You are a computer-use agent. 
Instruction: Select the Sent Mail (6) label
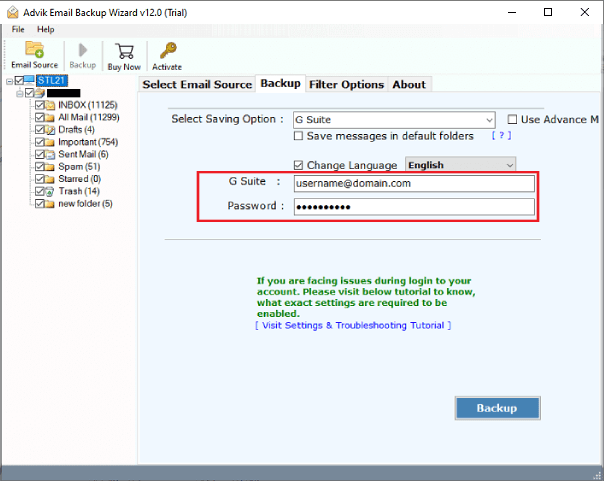(83, 154)
